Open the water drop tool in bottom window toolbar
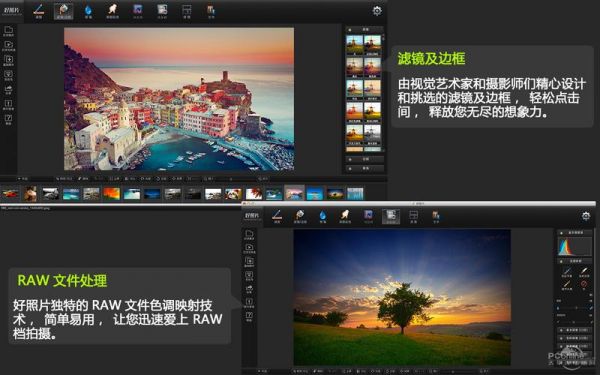This screenshot has width=600, height=375. click(323, 217)
